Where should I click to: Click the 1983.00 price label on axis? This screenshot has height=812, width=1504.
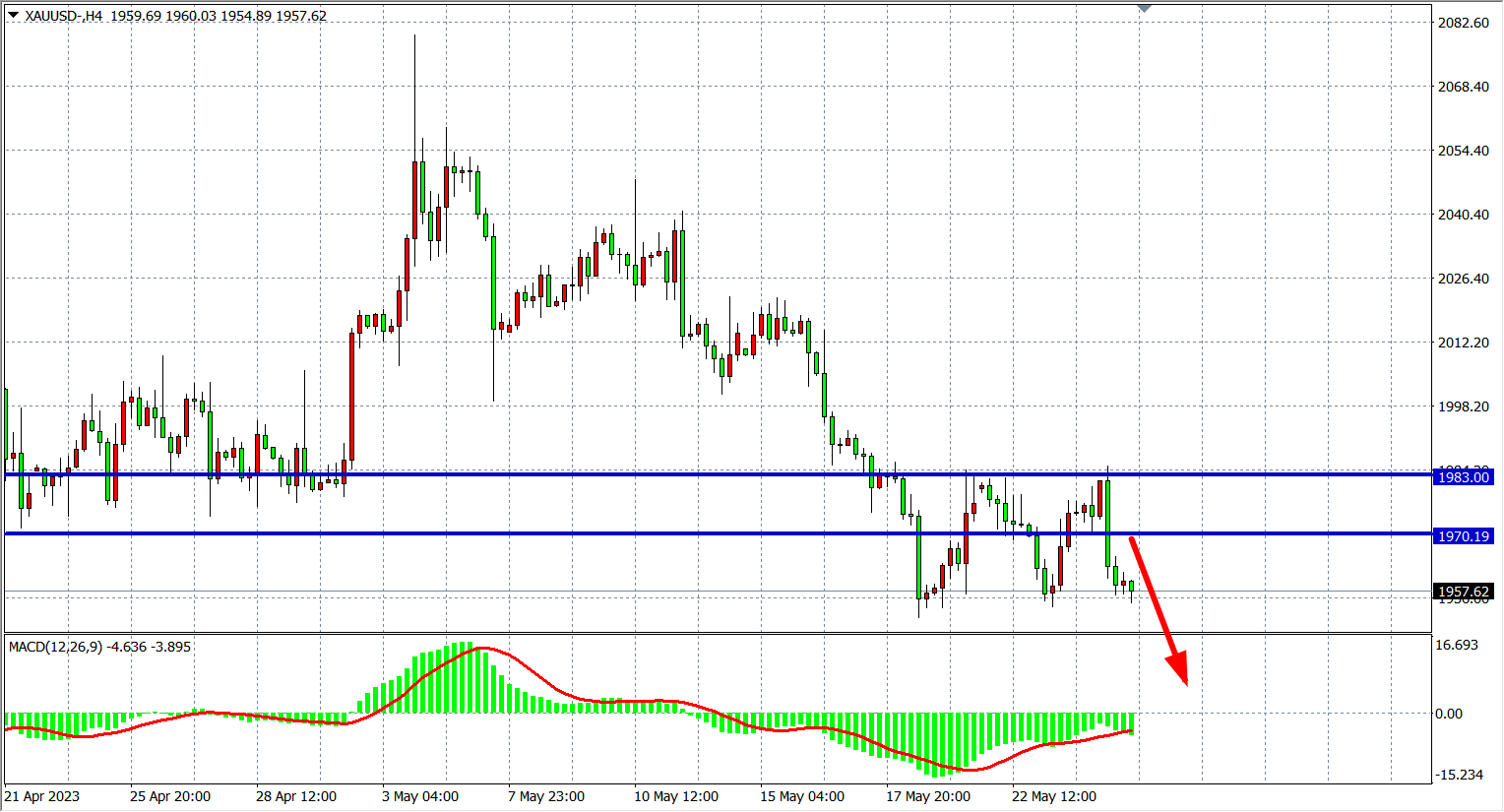1464,477
